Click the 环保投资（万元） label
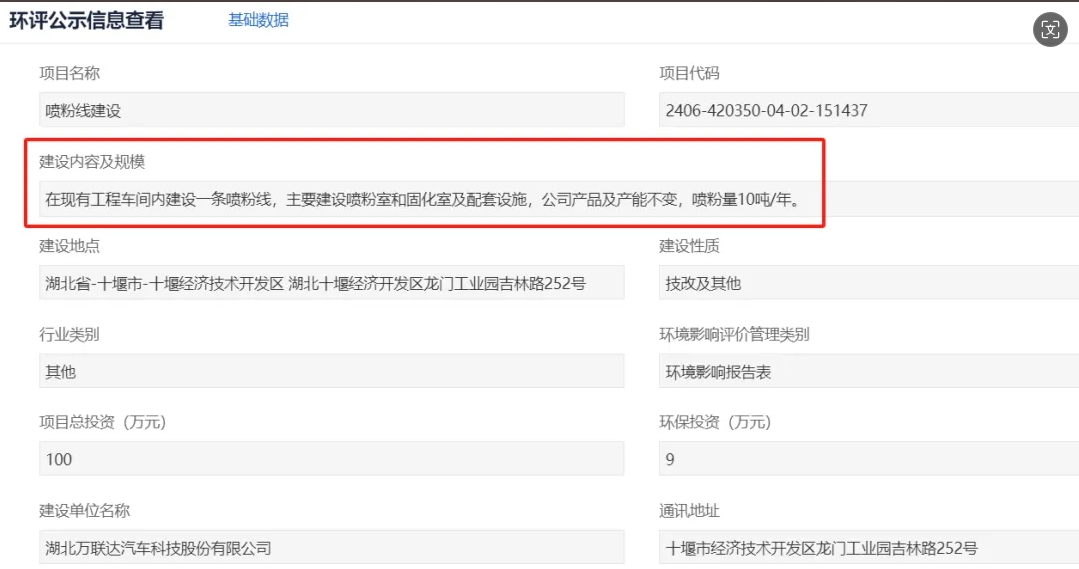 click(715, 422)
